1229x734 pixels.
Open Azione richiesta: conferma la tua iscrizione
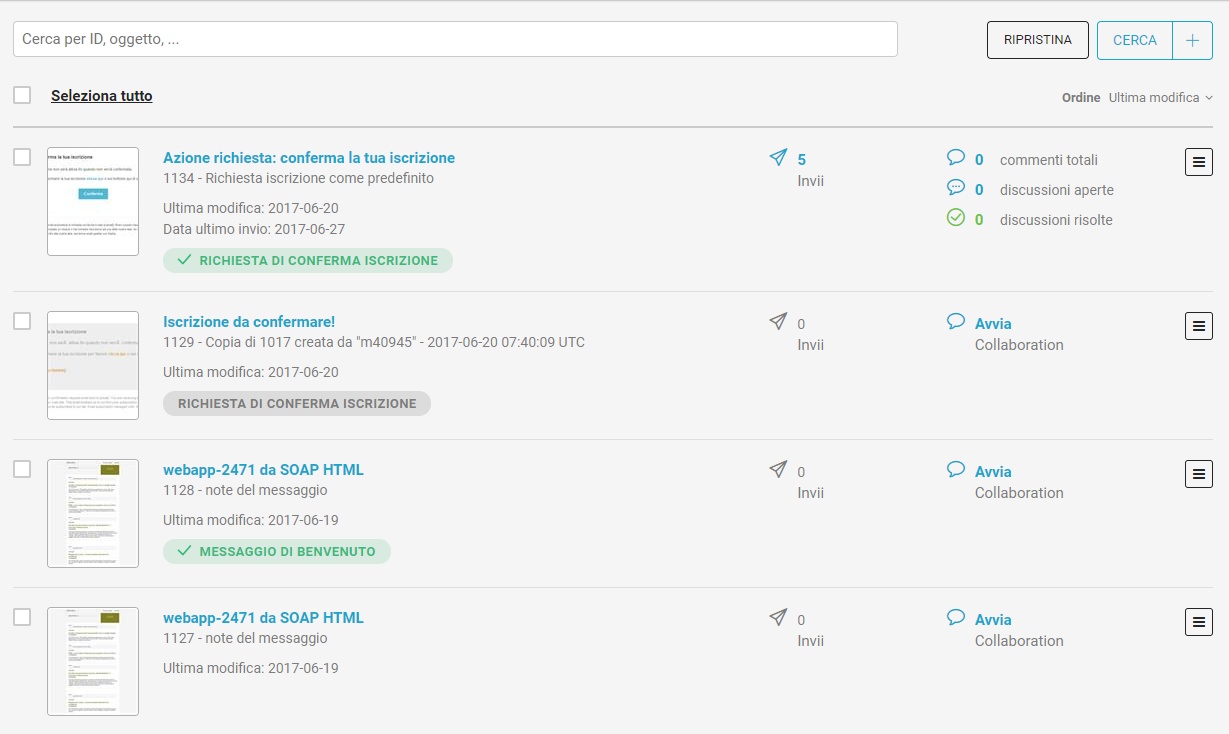(308, 158)
